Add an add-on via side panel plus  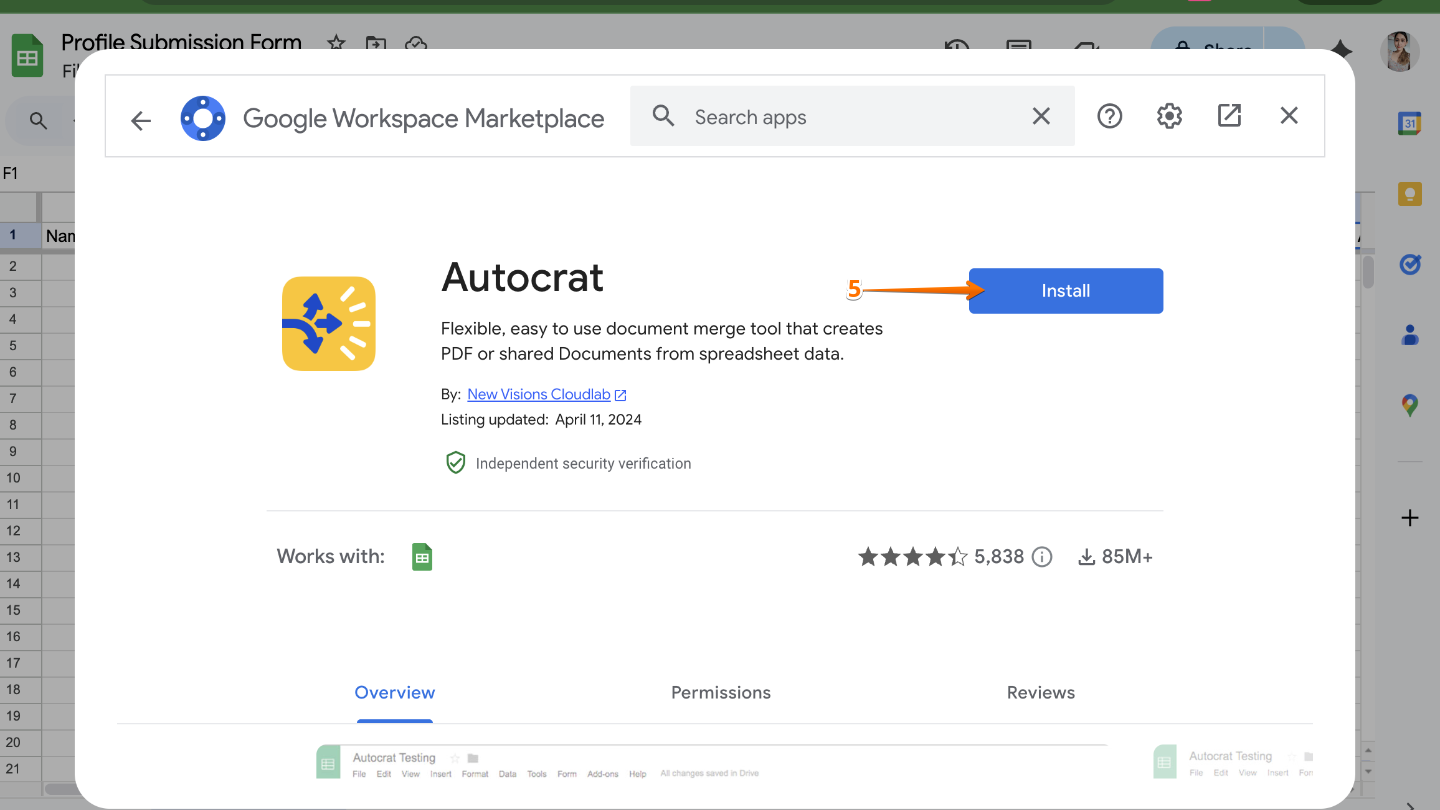click(x=1410, y=517)
